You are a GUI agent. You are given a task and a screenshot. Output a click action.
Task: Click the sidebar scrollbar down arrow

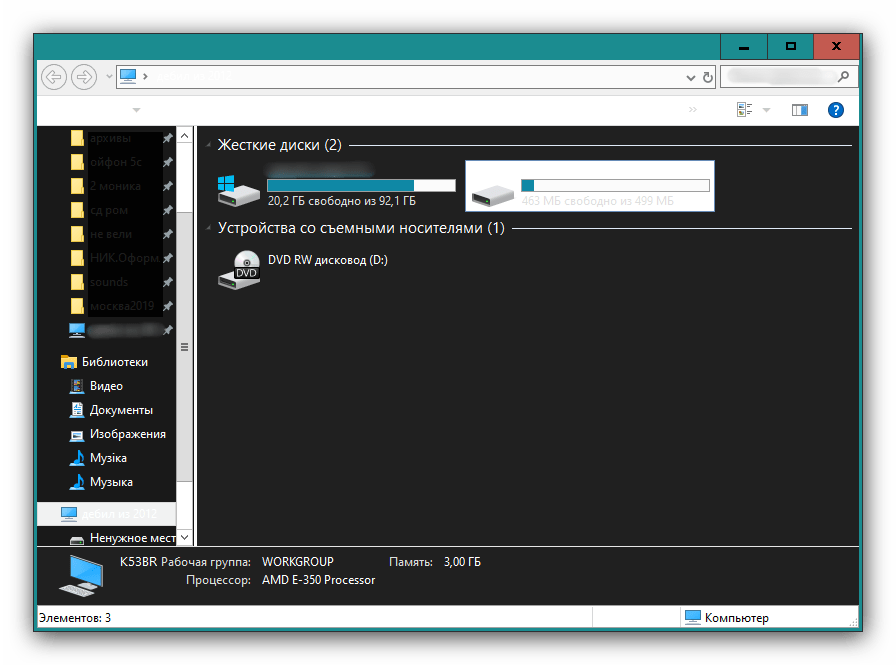click(184, 538)
